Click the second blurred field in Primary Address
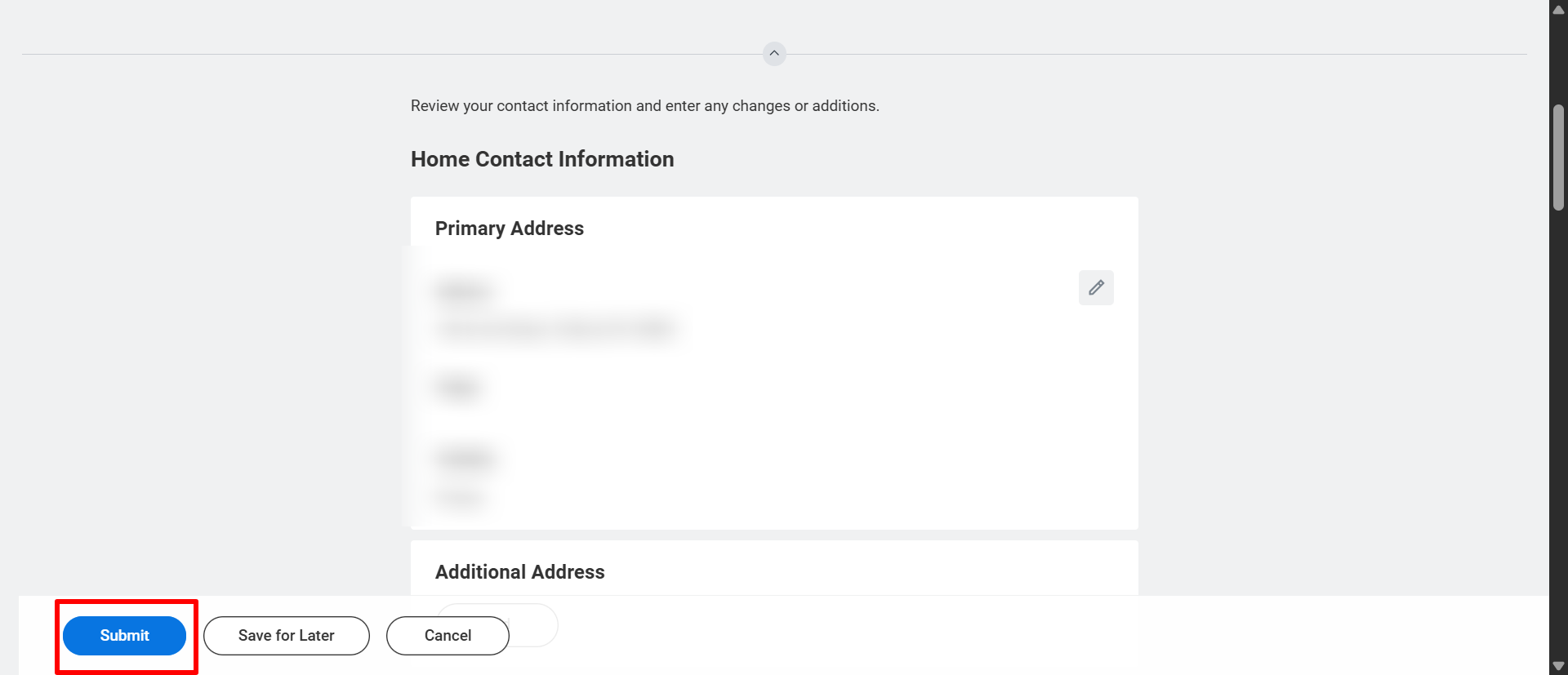The height and width of the screenshot is (675, 1568). click(x=458, y=388)
